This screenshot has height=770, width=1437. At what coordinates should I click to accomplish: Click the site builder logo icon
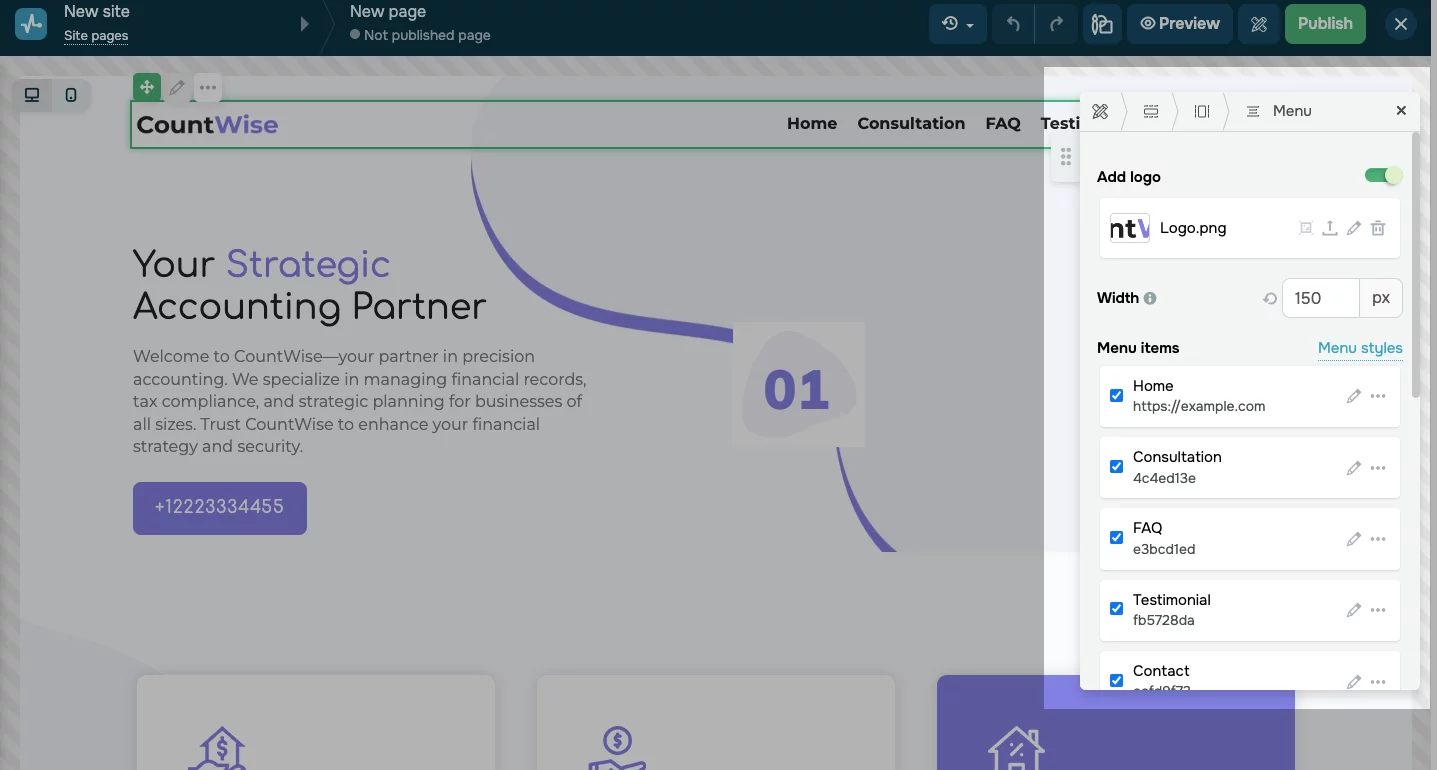pos(31,24)
